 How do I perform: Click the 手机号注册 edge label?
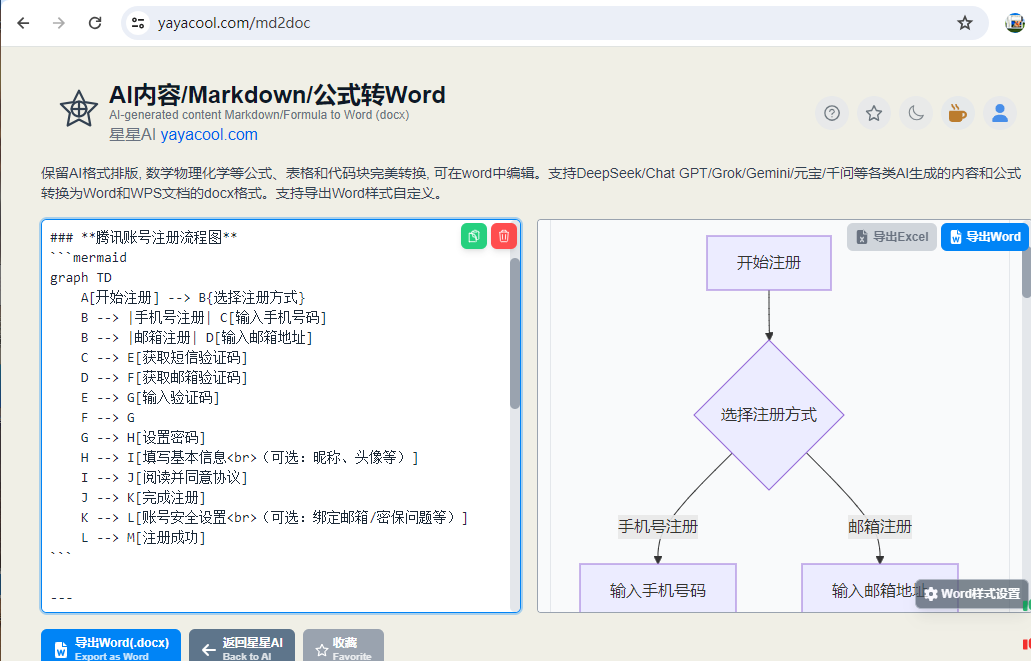(658, 527)
